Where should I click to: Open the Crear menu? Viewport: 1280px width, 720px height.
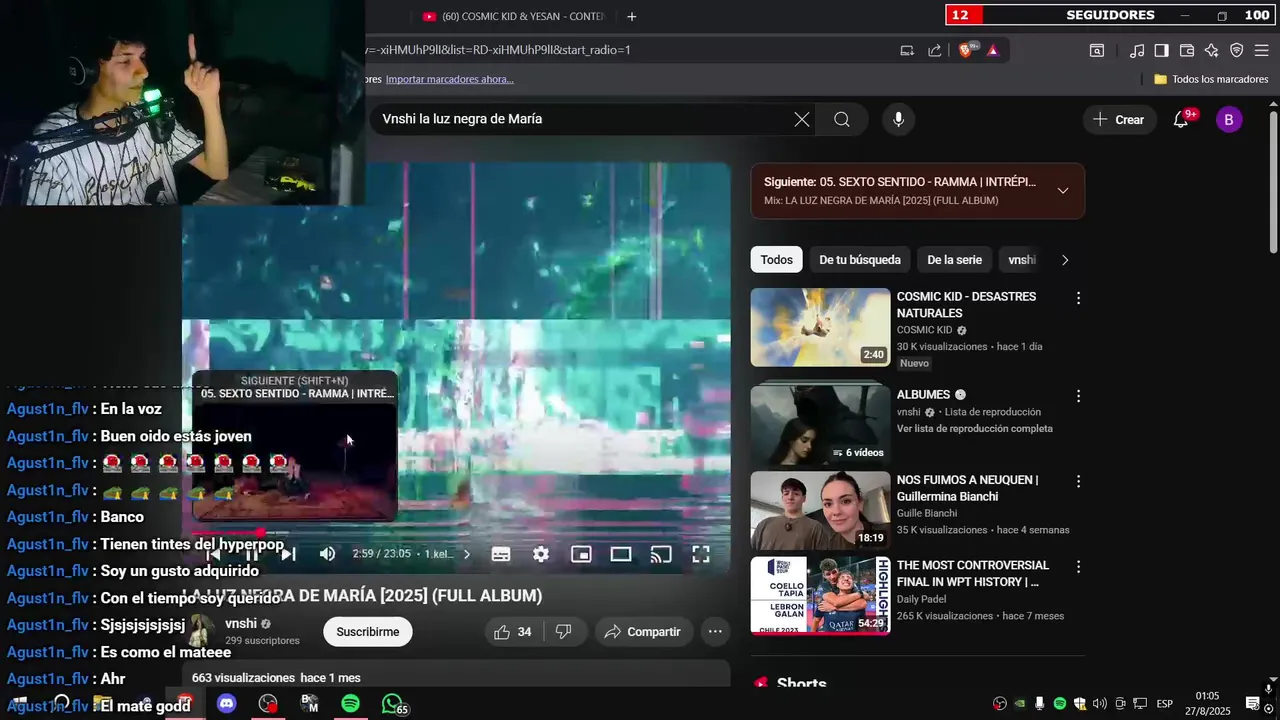pyautogui.click(x=1119, y=120)
